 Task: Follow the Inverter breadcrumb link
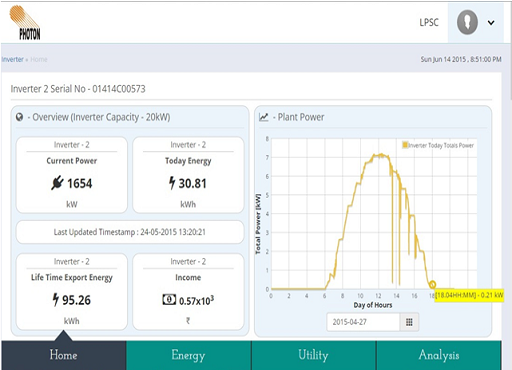(12, 59)
